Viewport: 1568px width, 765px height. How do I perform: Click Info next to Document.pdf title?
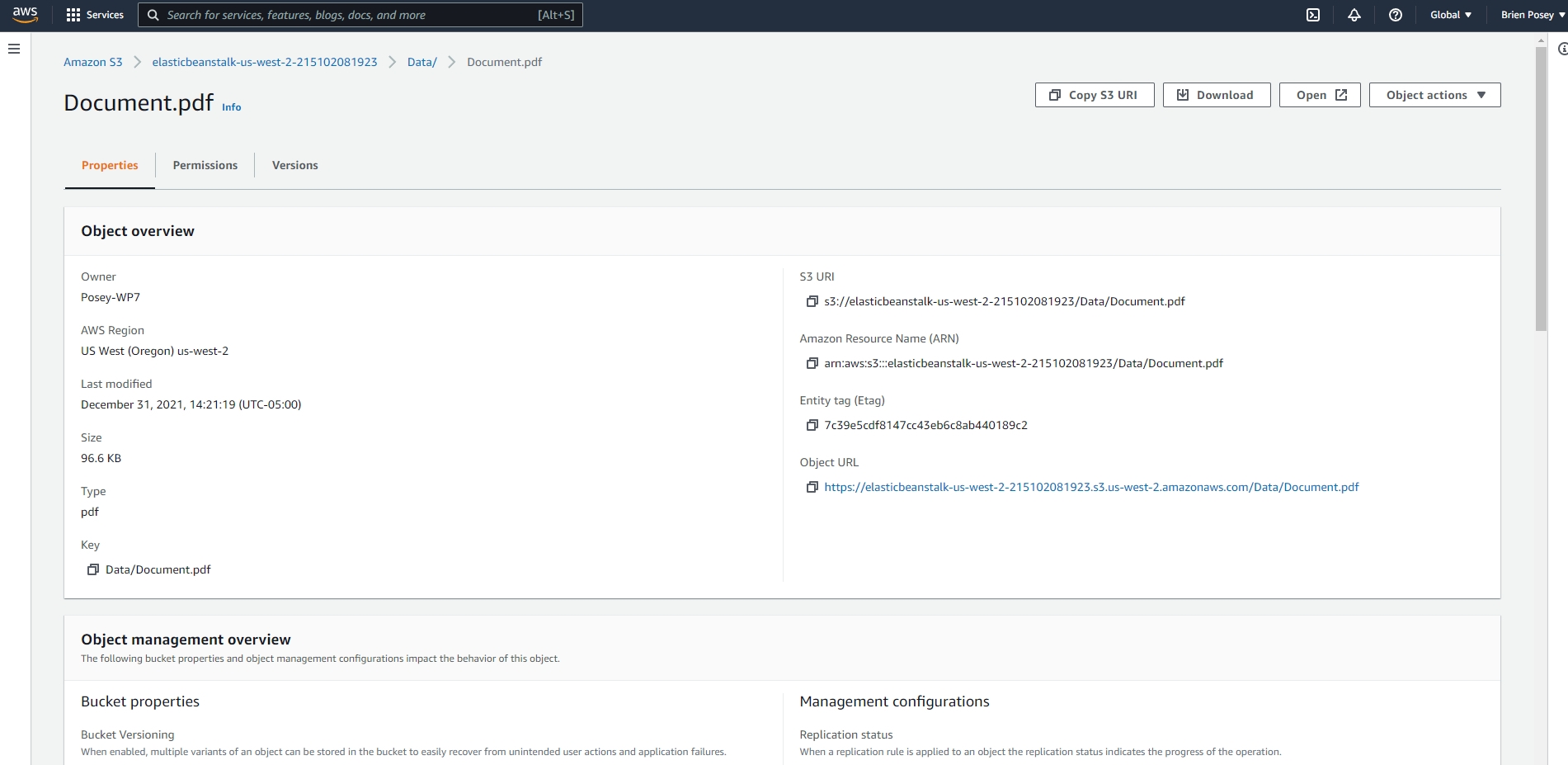pyautogui.click(x=231, y=106)
